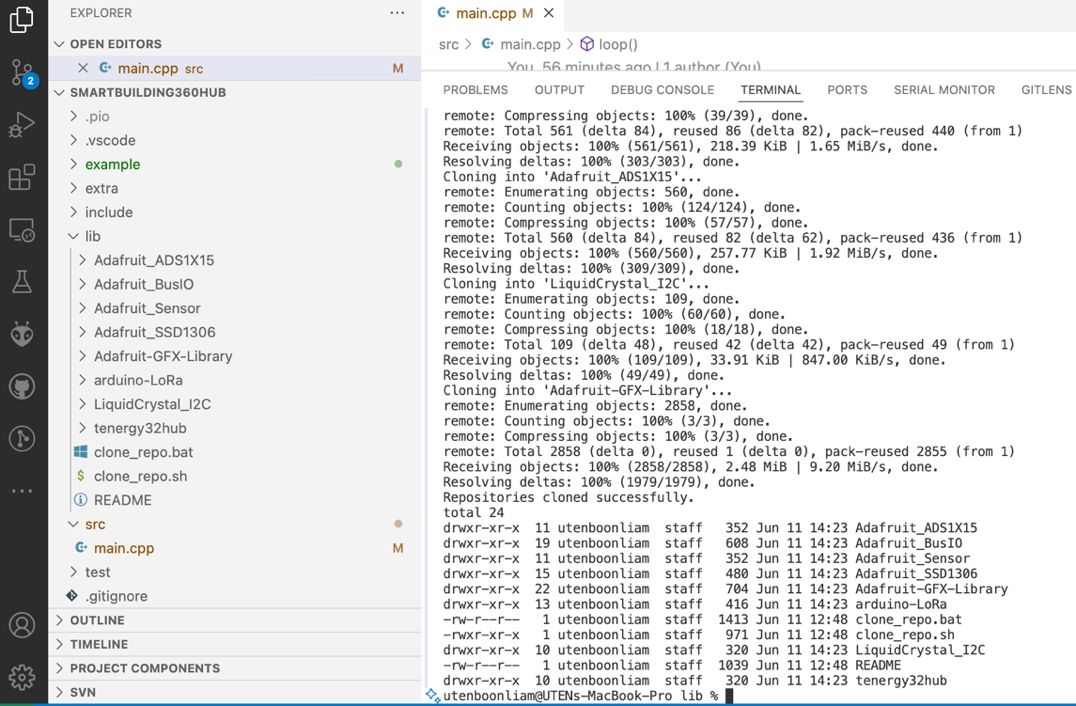The height and width of the screenshot is (706, 1076).
Task: Open the Extensions view
Action: (21, 177)
